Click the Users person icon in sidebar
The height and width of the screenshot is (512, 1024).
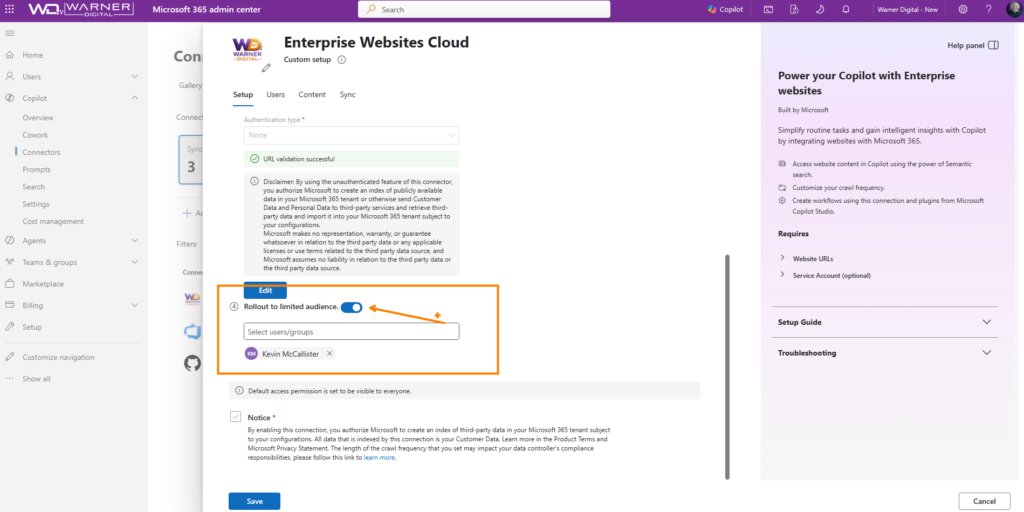click(x=10, y=76)
